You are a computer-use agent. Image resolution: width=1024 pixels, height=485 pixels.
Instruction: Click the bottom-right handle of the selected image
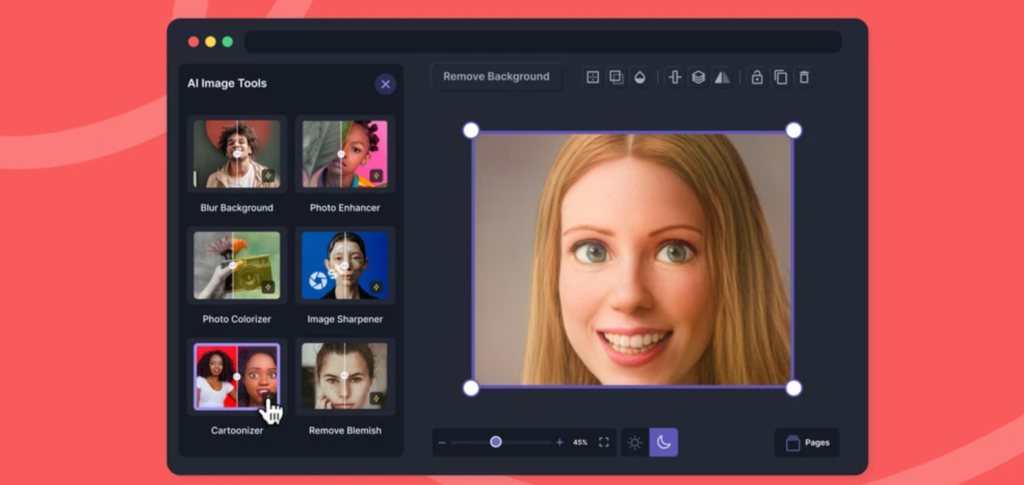(793, 388)
